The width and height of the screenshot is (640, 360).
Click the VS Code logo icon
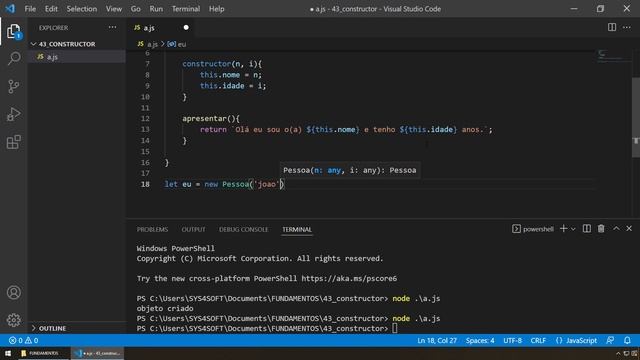pyautogui.click(x=10, y=9)
